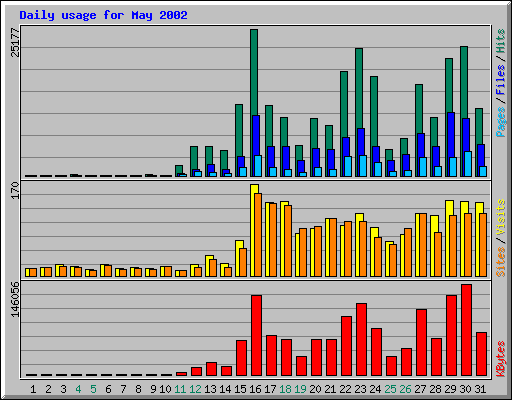This screenshot has height=400, width=512.
Task: Select day 22 on the x-axis
Action: [345, 389]
